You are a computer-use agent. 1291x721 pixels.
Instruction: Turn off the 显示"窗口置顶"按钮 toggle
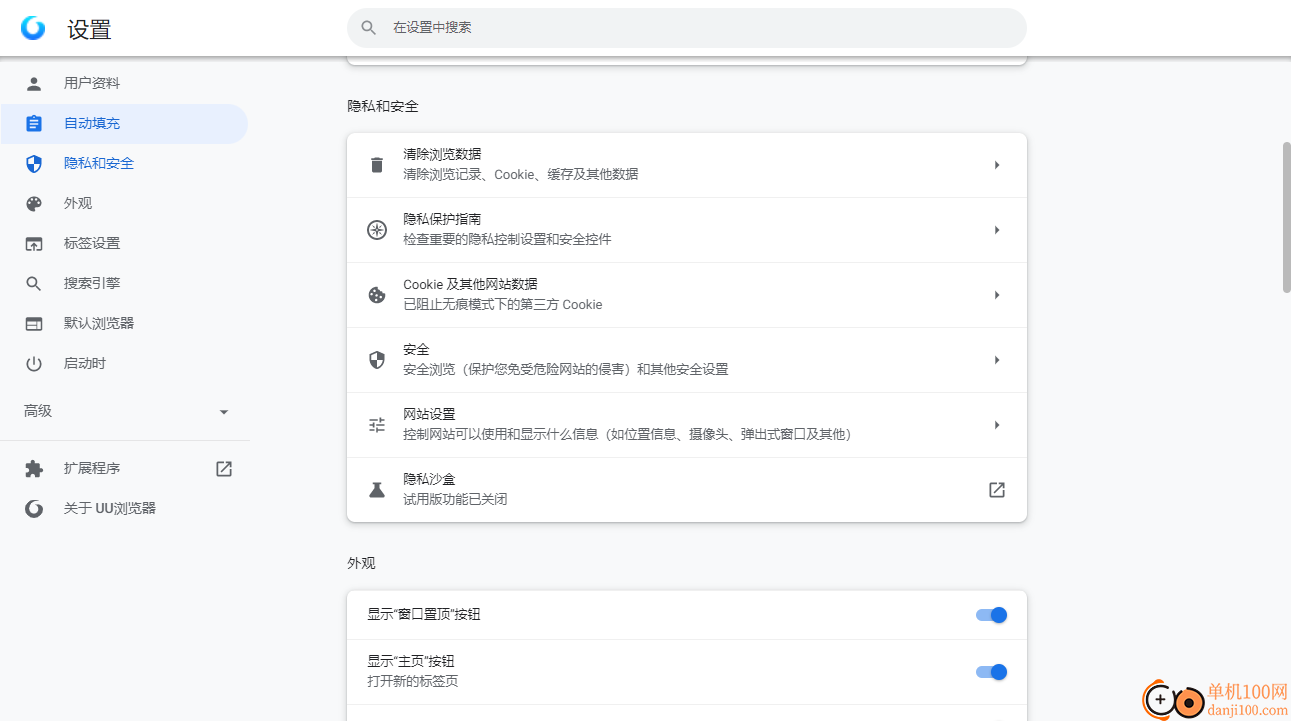pos(991,615)
